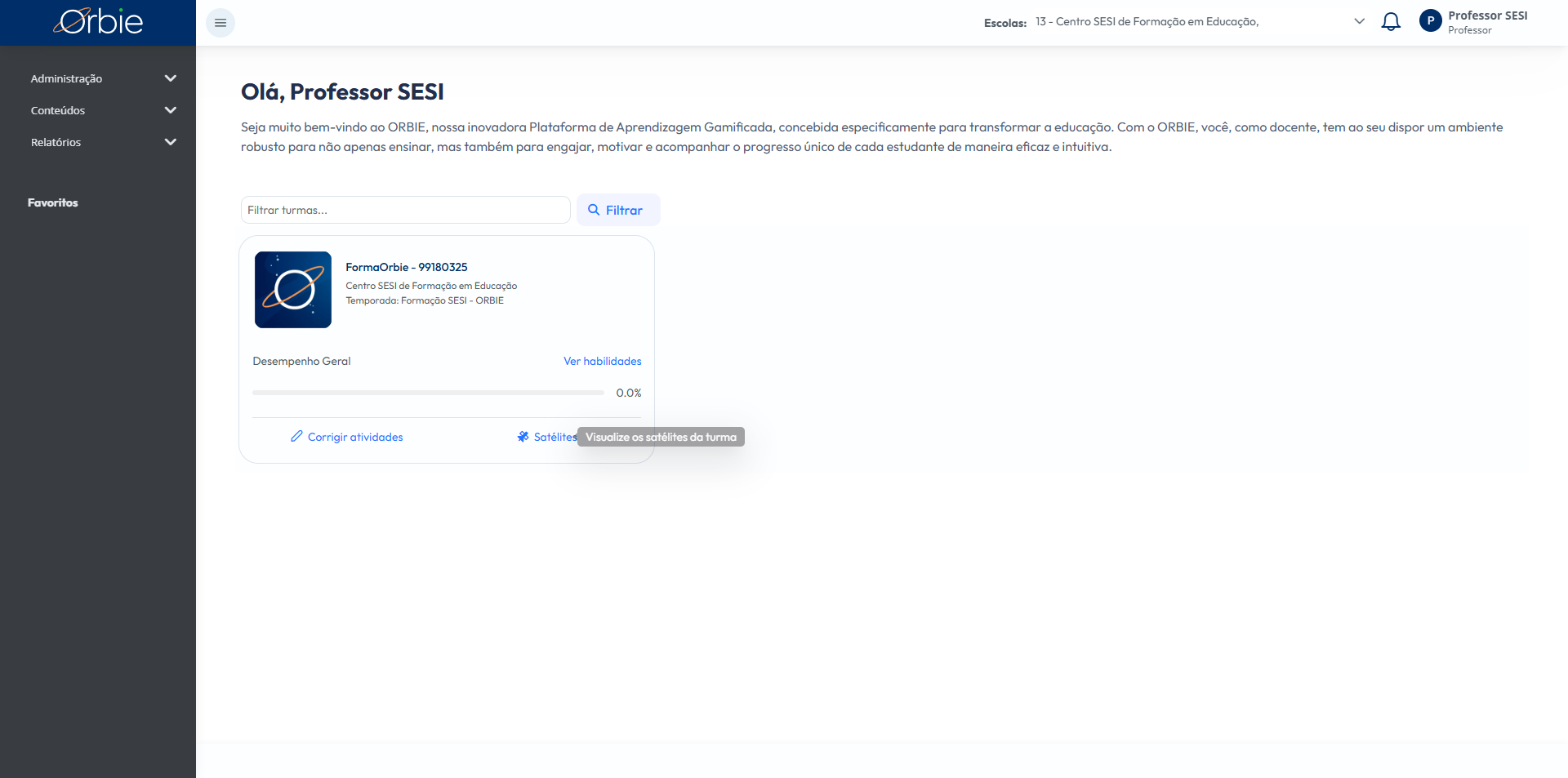Image resolution: width=1568 pixels, height=778 pixels.
Task: Click the pencil icon beside Corrigir atividades
Action: coord(296,437)
